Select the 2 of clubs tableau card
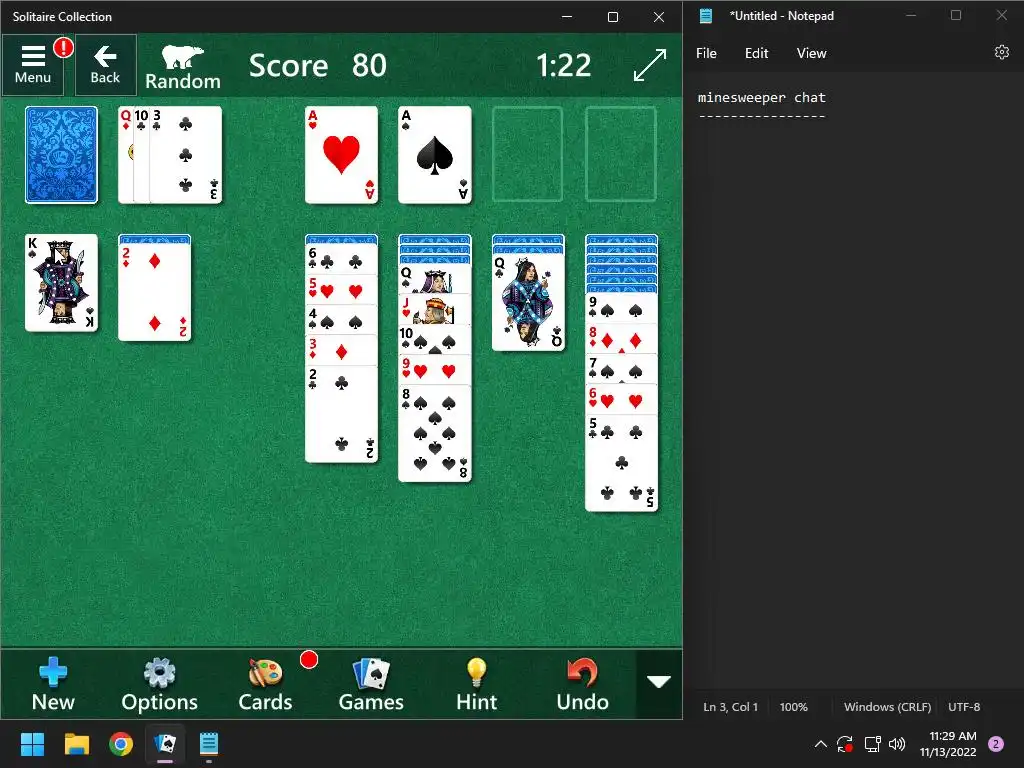The height and width of the screenshot is (768, 1024). pyautogui.click(x=342, y=413)
